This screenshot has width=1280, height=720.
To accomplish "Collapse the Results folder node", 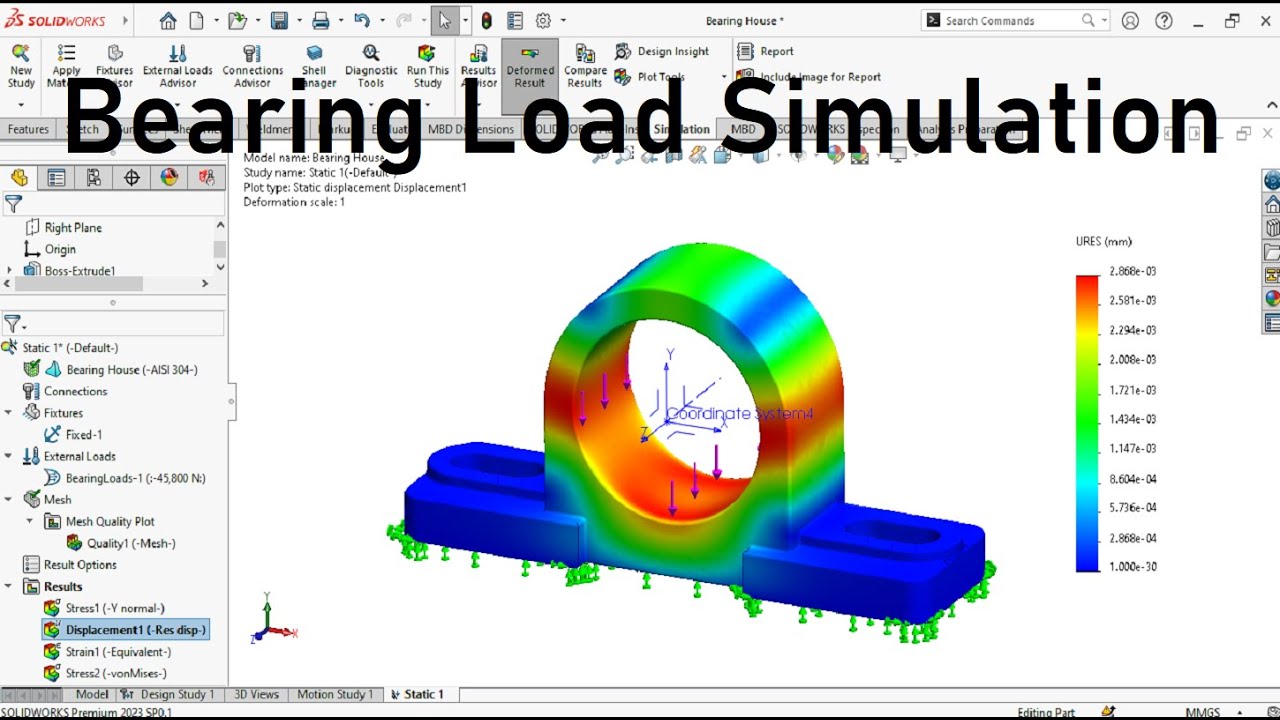I will pos(9,586).
